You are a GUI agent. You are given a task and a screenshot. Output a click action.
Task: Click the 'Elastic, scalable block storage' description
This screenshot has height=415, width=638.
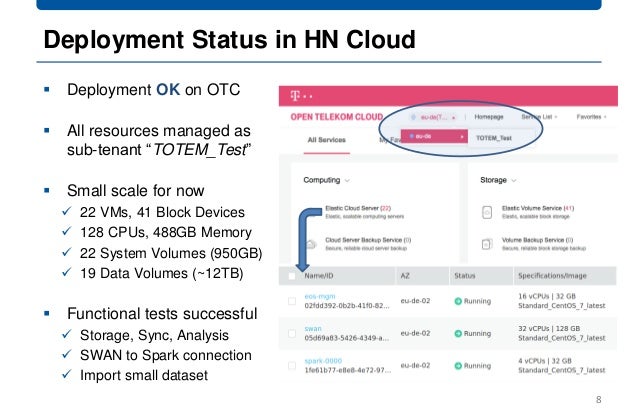coord(535,216)
